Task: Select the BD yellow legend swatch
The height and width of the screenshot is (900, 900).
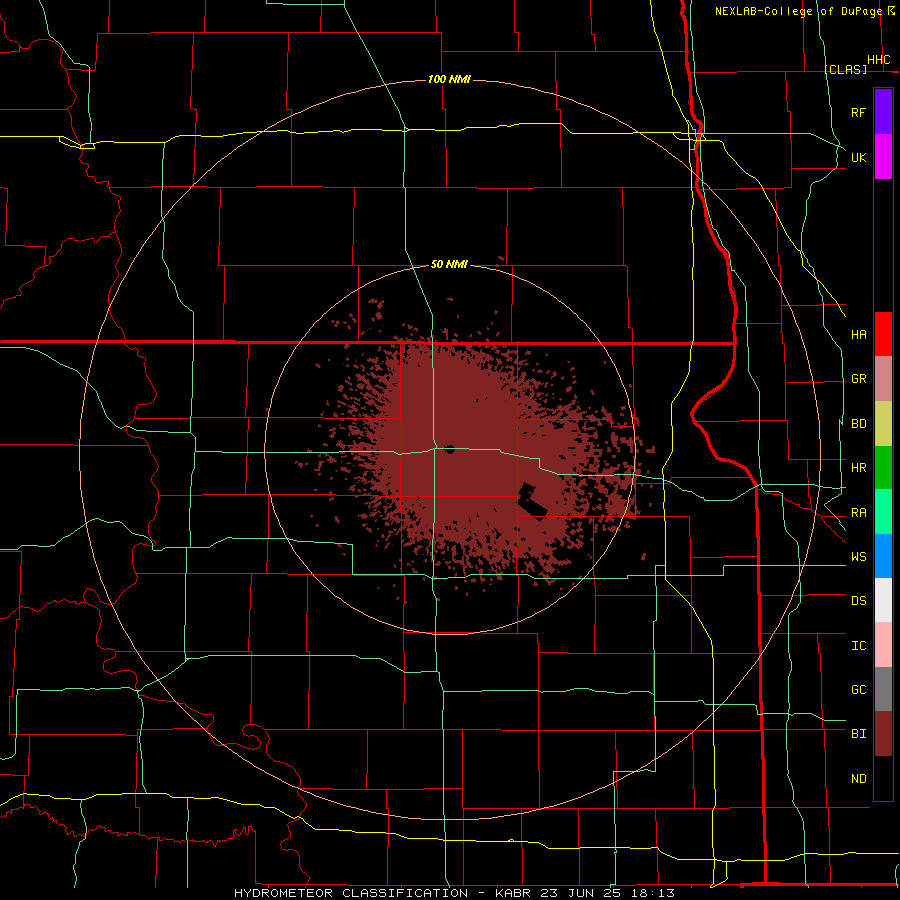Action: click(x=883, y=424)
